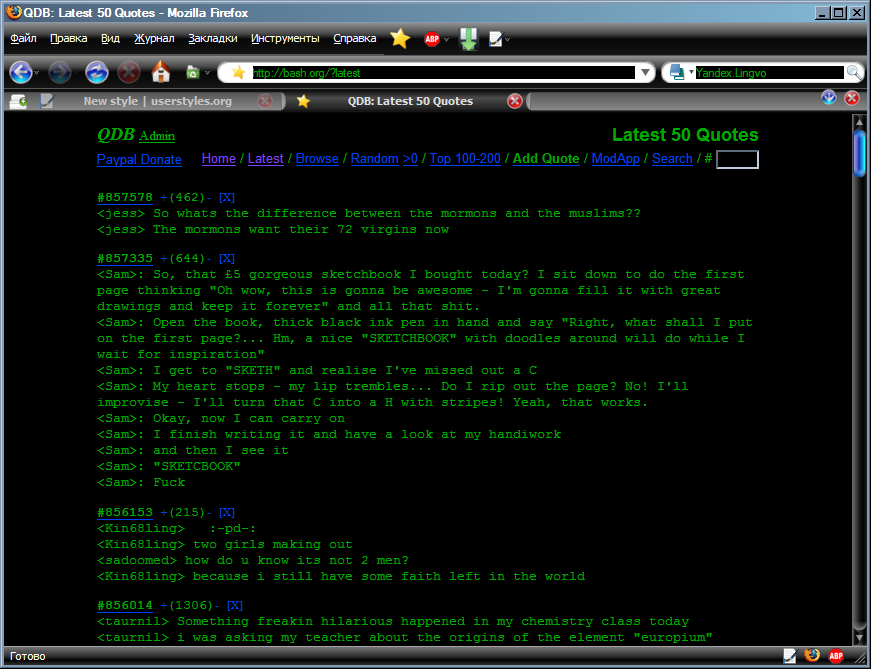Reload the page with the refresh icon
The width and height of the screenshot is (871, 669).
point(96,72)
